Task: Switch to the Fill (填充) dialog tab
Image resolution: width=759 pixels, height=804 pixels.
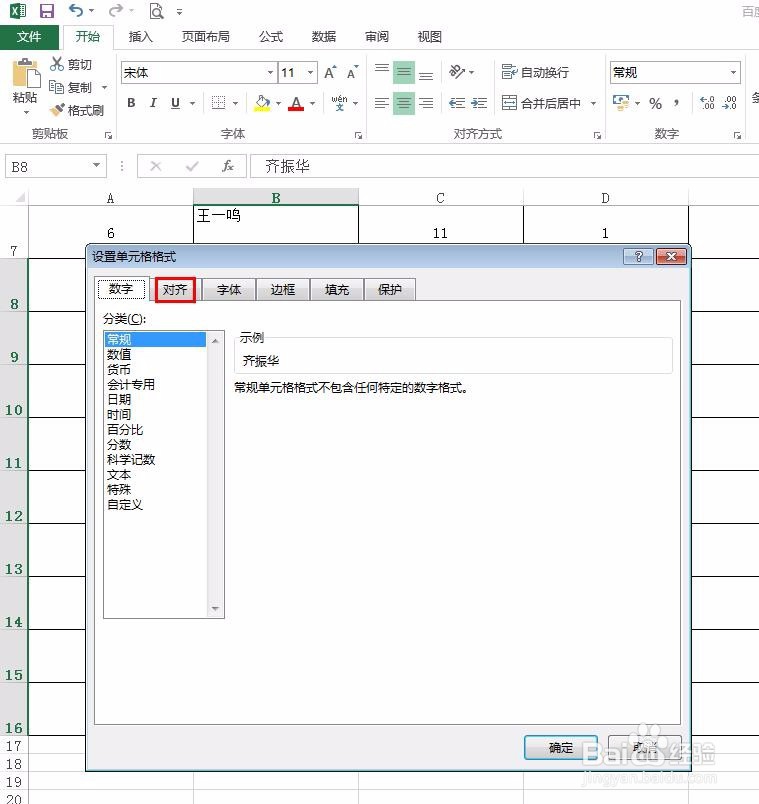Action: 336,290
